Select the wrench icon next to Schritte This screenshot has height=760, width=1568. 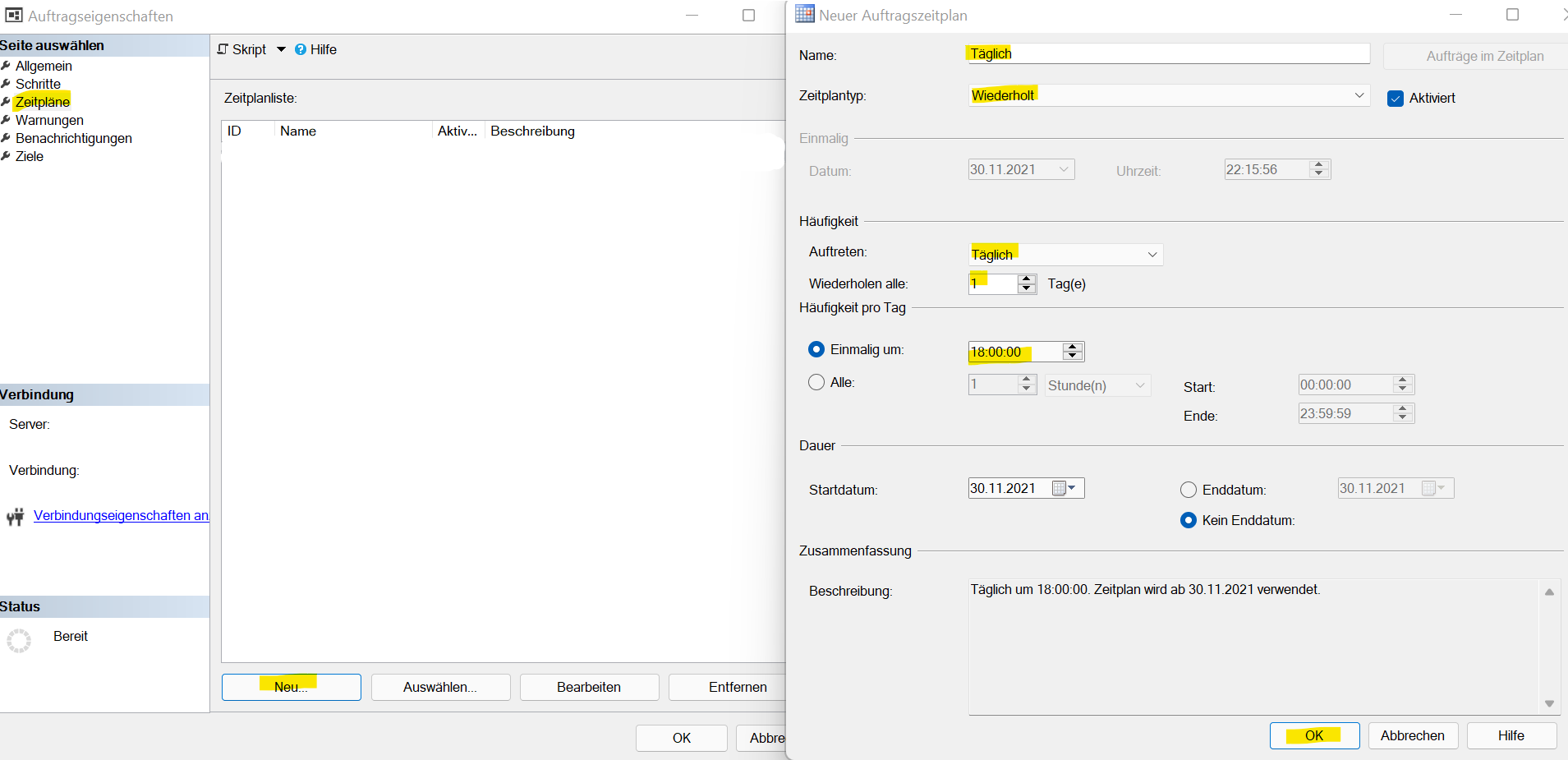[7, 84]
